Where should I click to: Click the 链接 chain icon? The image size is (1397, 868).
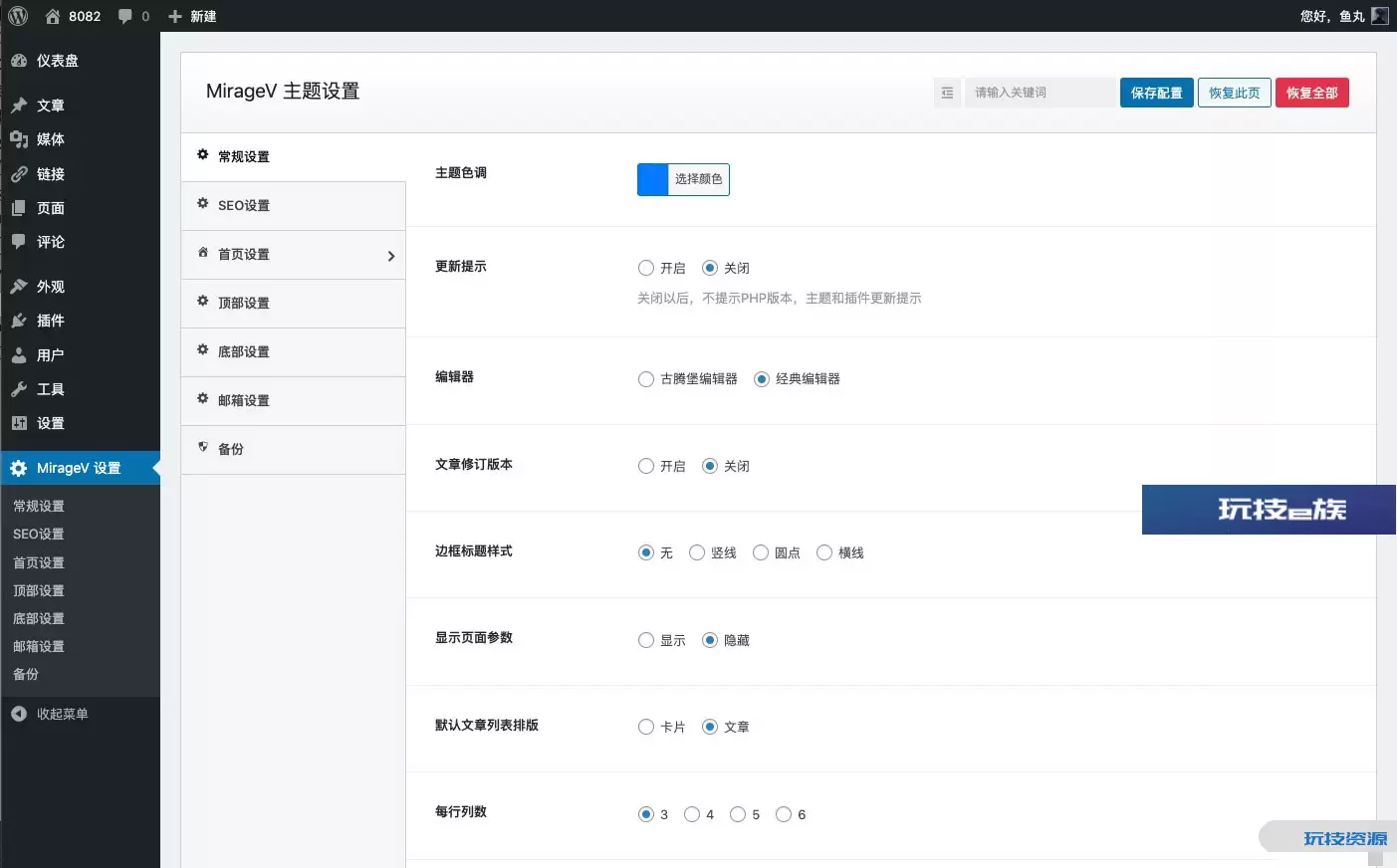tap(19, 174)
